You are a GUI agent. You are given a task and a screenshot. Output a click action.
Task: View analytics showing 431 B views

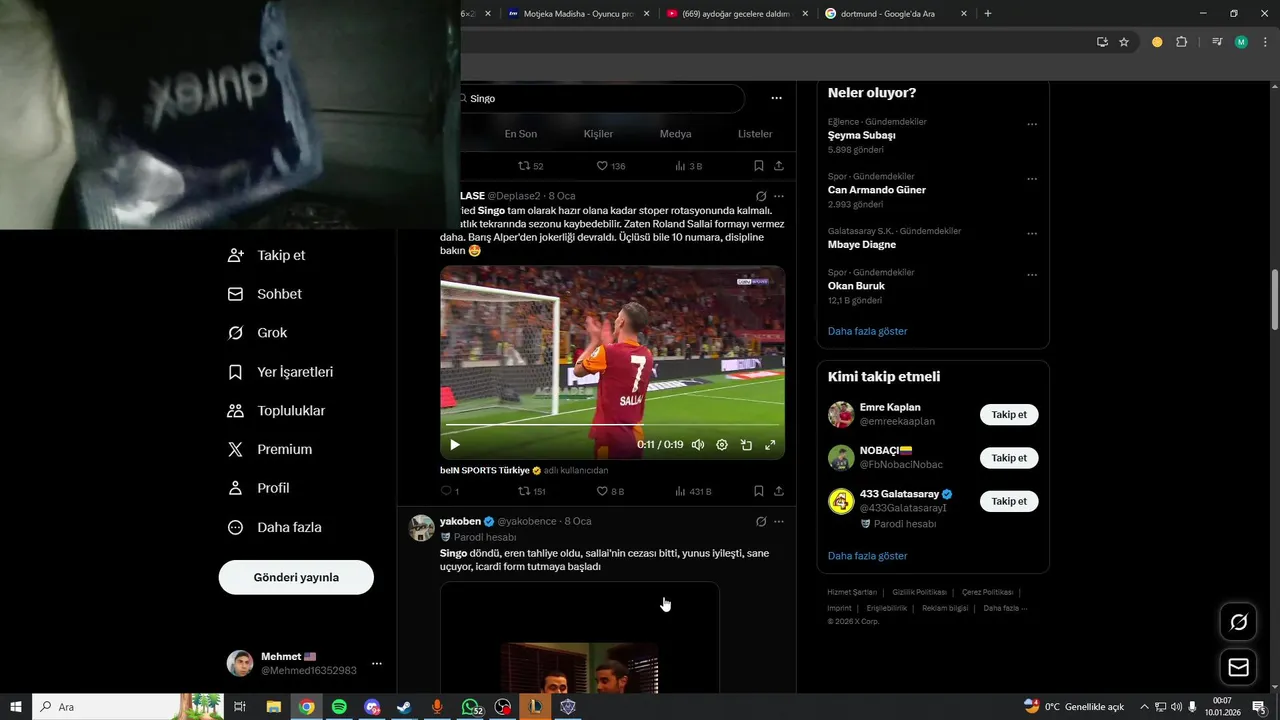pyautogui.click(x=693, y=491)
